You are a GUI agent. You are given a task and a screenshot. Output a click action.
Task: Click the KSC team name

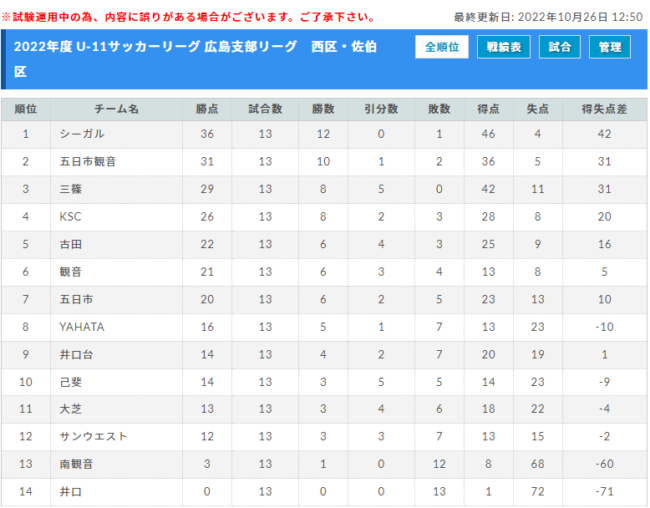(x=70, y=216)
